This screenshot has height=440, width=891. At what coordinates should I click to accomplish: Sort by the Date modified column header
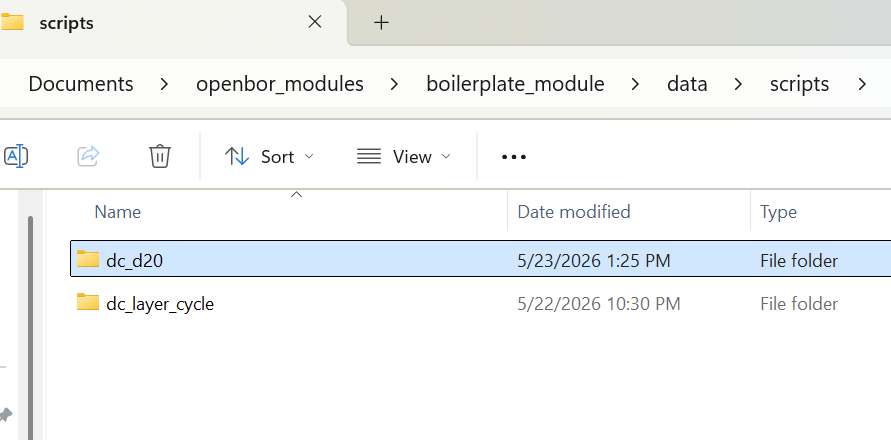point(574,212)
